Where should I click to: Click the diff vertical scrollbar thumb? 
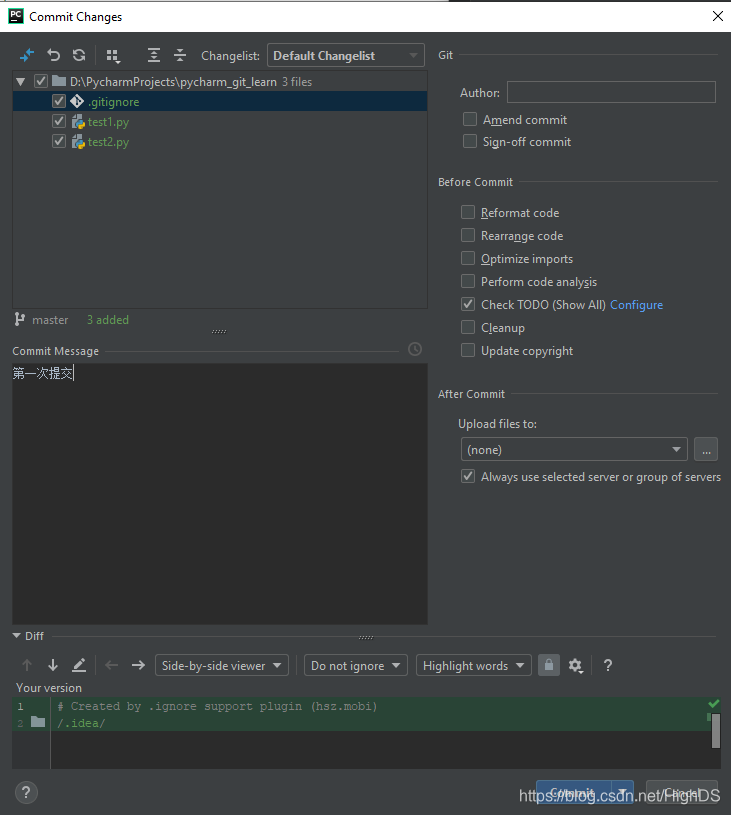[716, 730]
